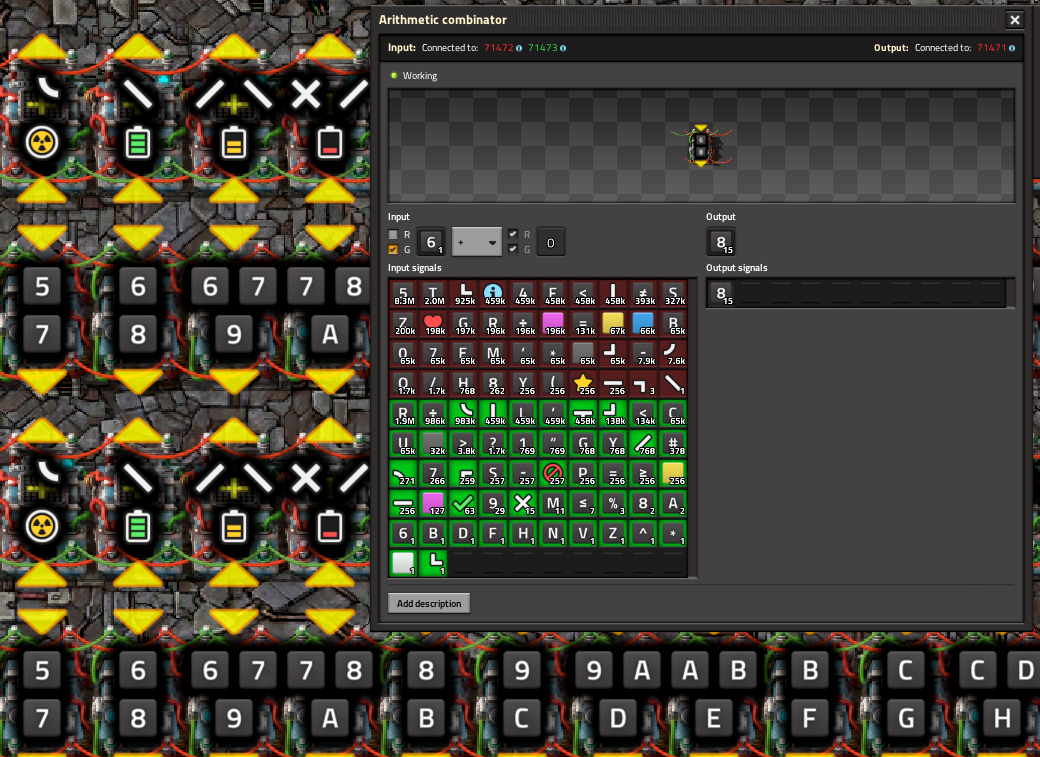This screenshot has width=1040, height=757.
Task: Click the question mark signal showing 1.7k
Action: 493,444
